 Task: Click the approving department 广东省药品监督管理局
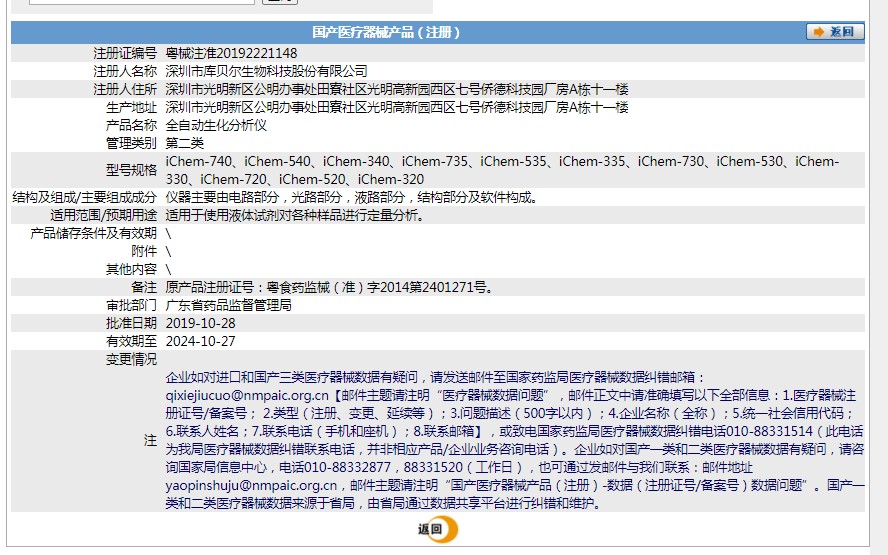click(x=228, y=305)
